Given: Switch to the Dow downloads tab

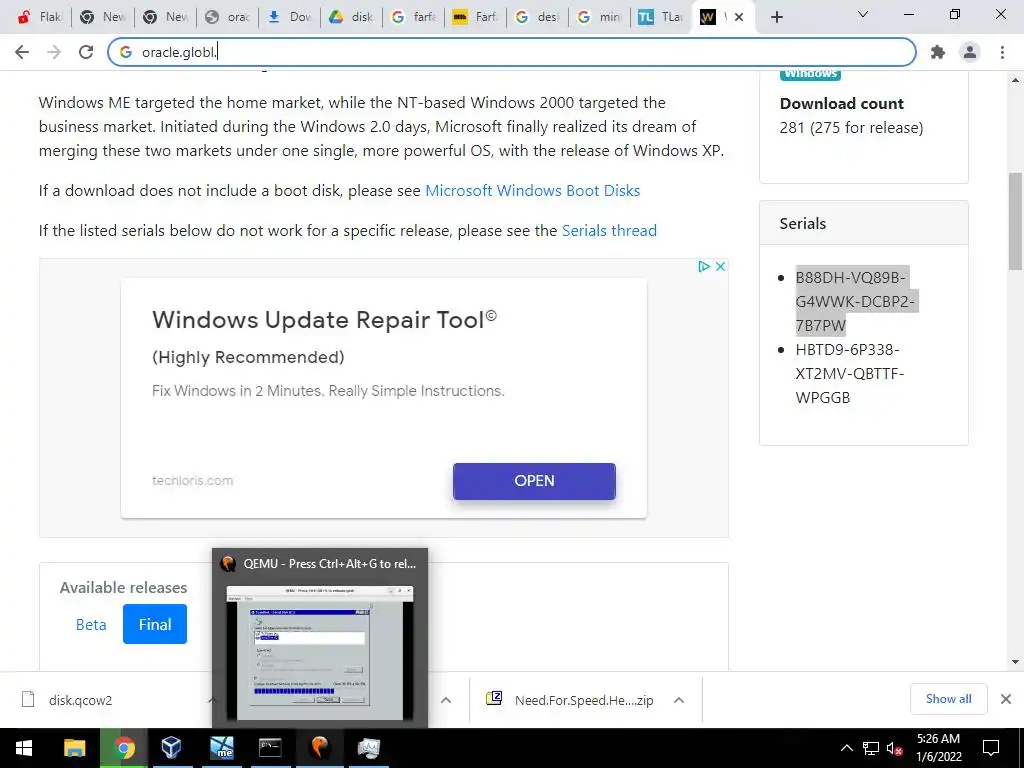Looking at the screenshot, I should pos(289,17).
